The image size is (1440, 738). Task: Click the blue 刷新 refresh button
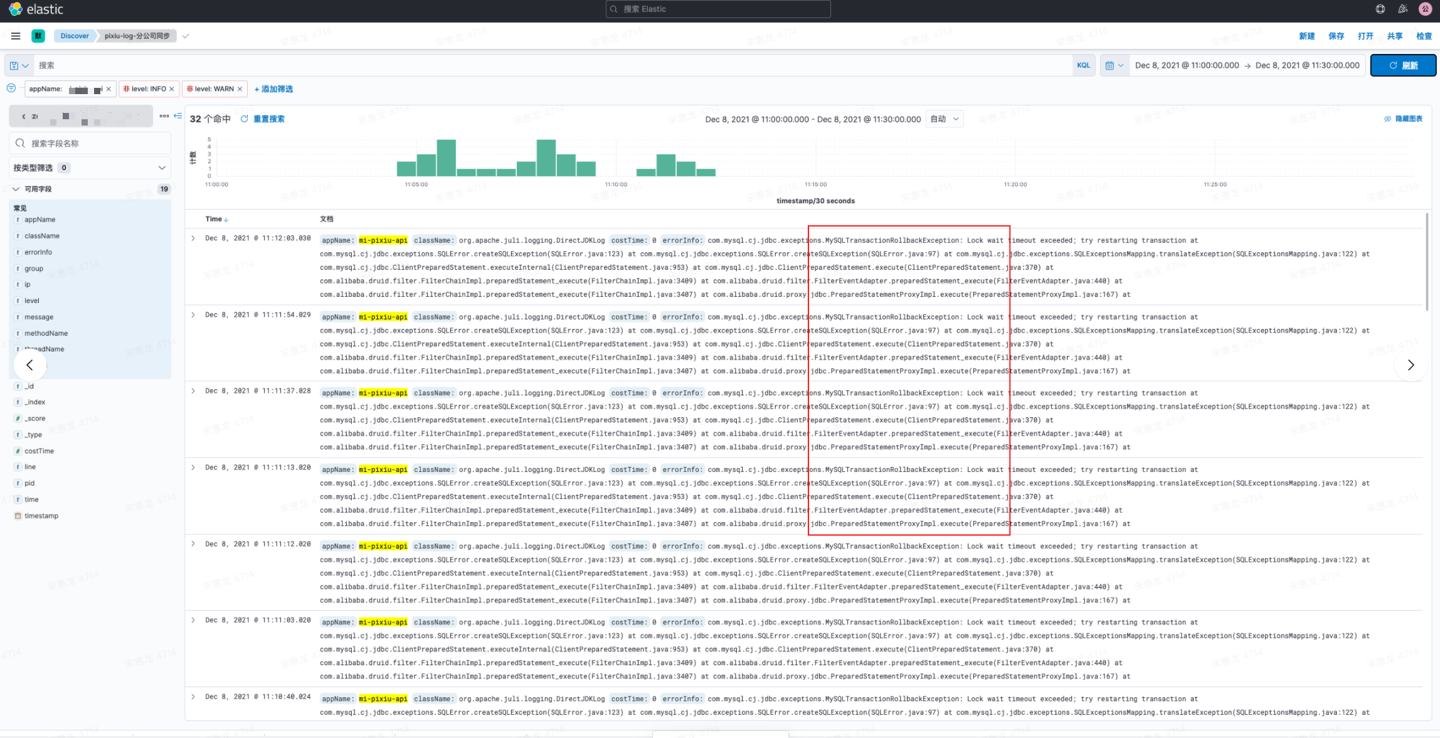(x=1403, y=65)
